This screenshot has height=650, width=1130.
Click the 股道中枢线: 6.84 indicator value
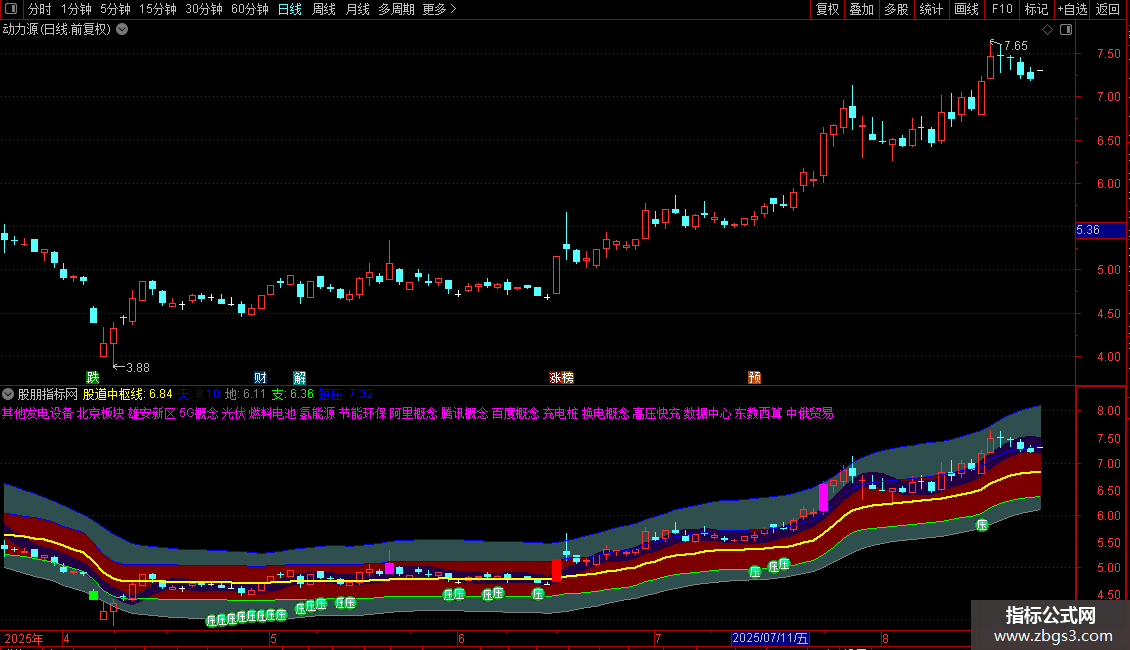pos(128,394)
